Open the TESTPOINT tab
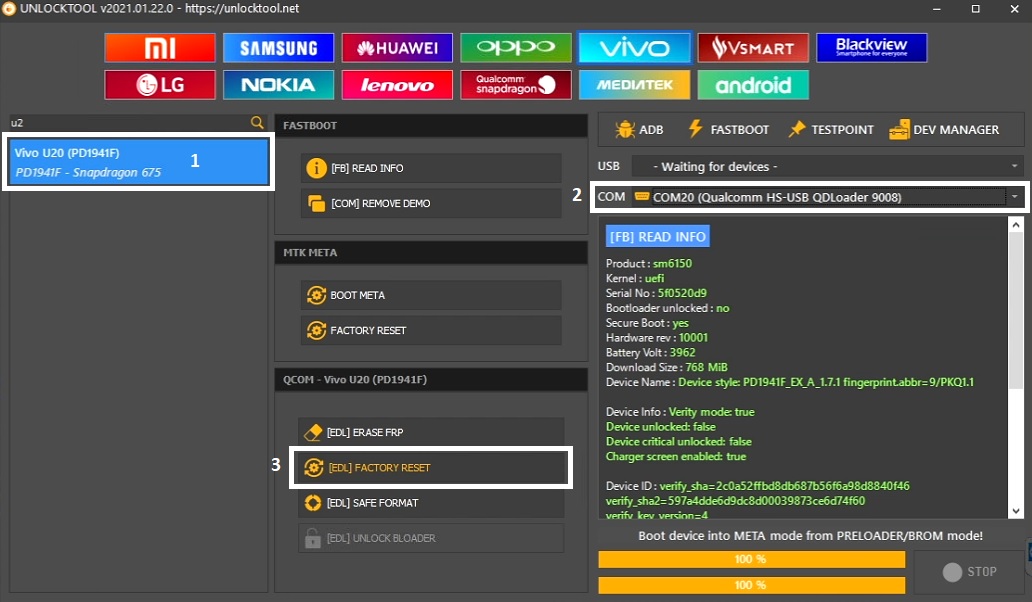The width and height of the screenshot is (1032, 602). [x=831, y=130]
